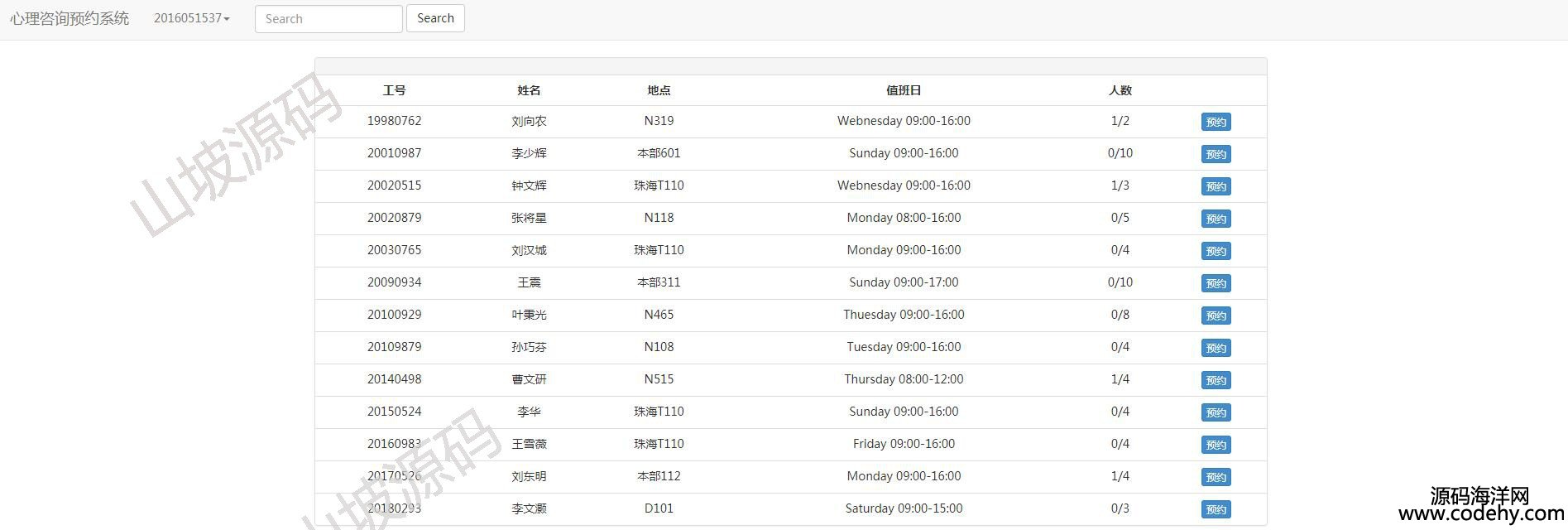Click 预约 for 刘汉城
The height and width of the screenshot is (530, 1568).
click(x=1216, y=251)
